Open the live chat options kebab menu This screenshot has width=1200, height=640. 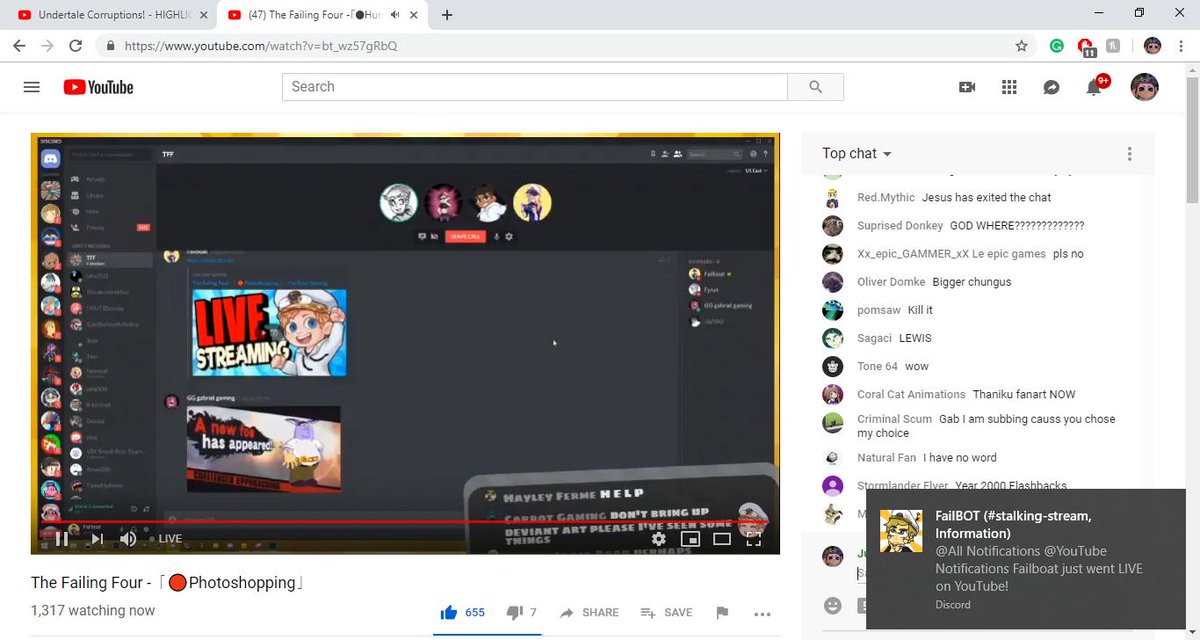point(1129,154)
